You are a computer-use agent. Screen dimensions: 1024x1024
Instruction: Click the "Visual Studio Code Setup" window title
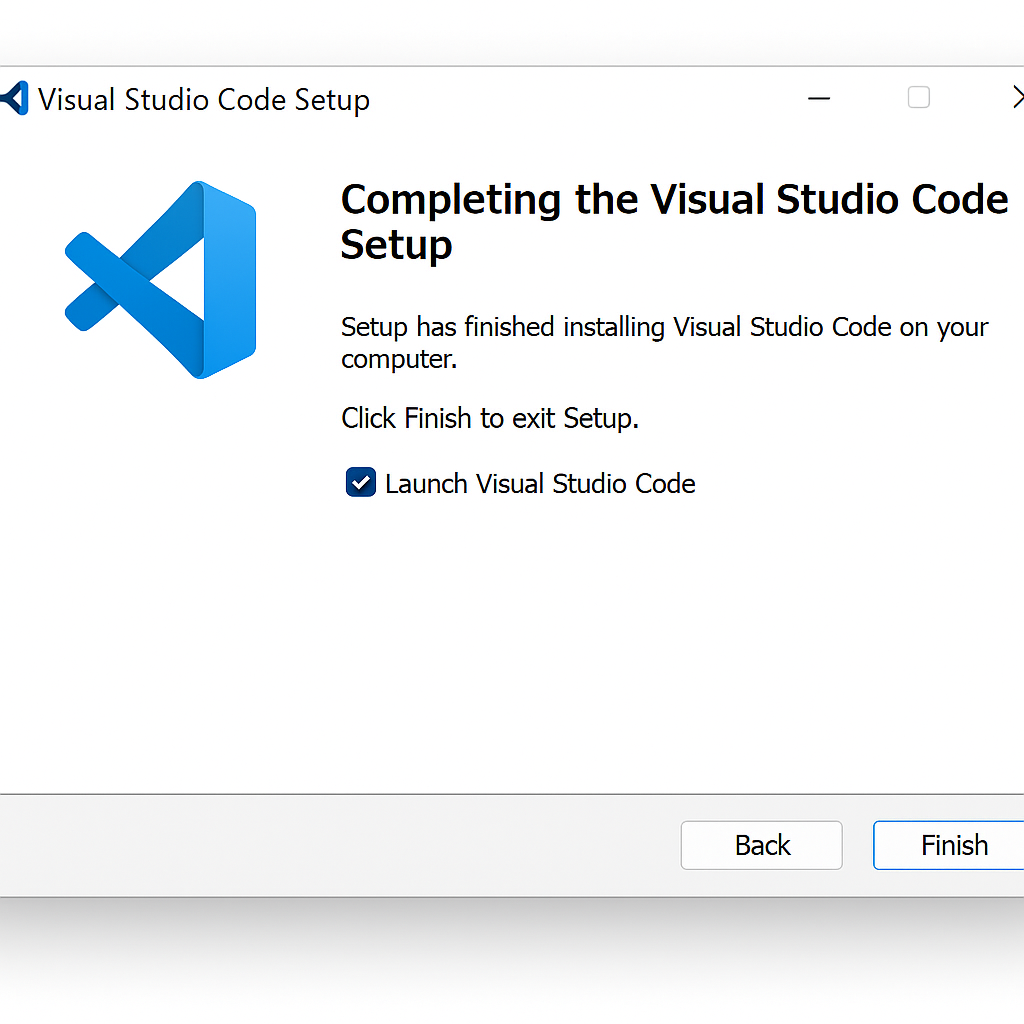(204, 100)
